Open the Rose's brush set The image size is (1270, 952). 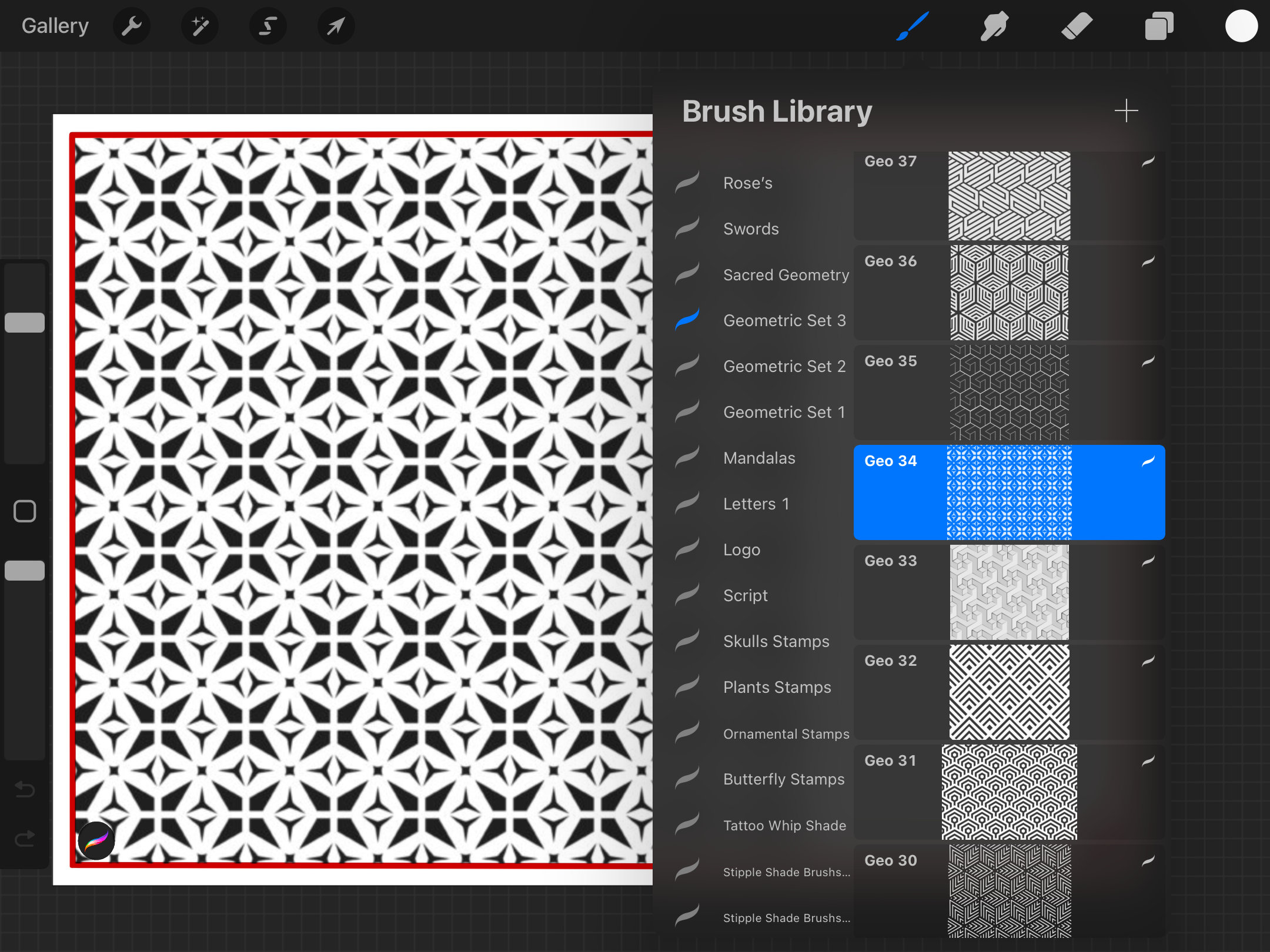pyautogui.click(x=763, y=183)
